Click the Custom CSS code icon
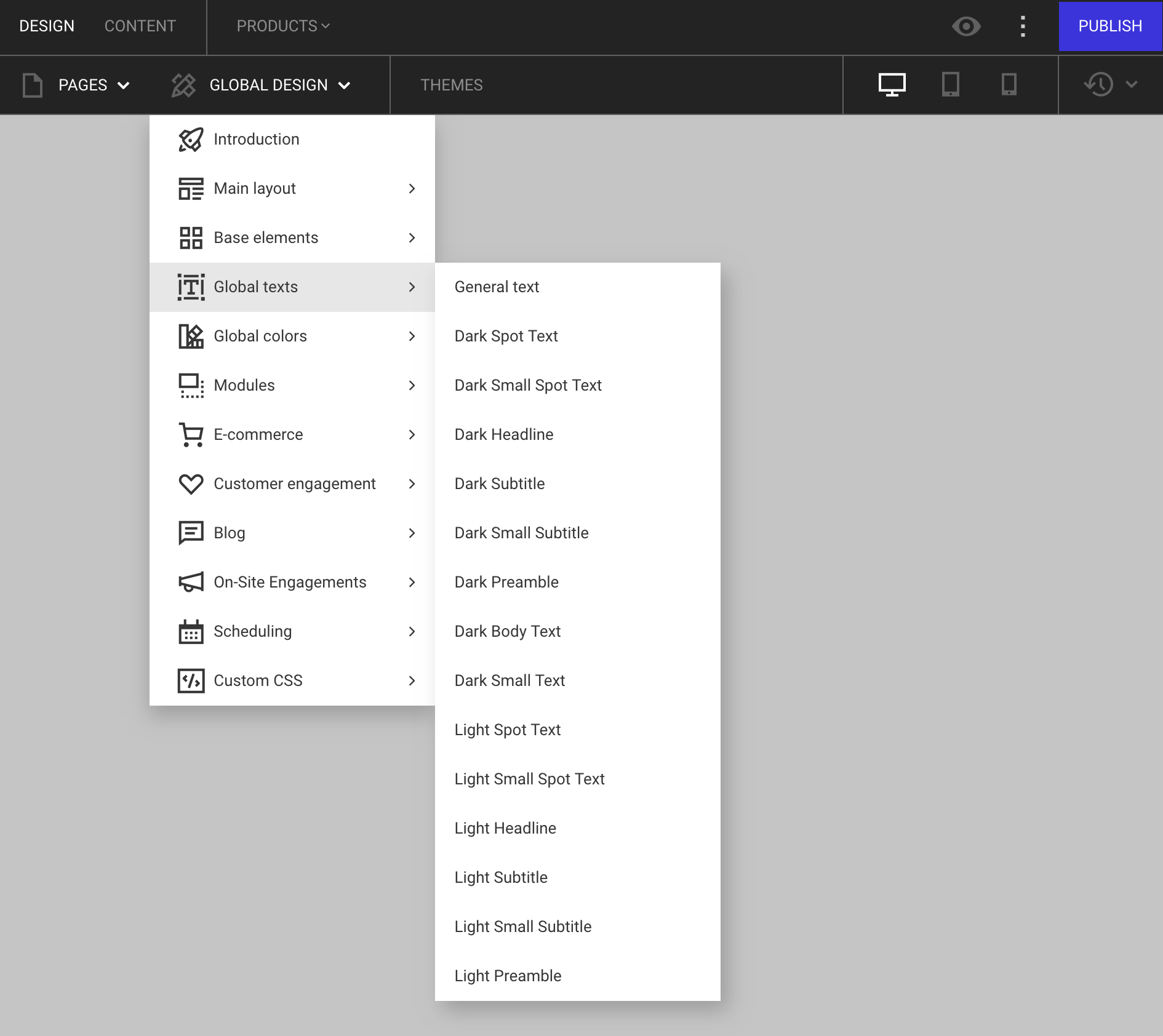Viewport: 1163px width, 1036px height. tap(191, 680)
